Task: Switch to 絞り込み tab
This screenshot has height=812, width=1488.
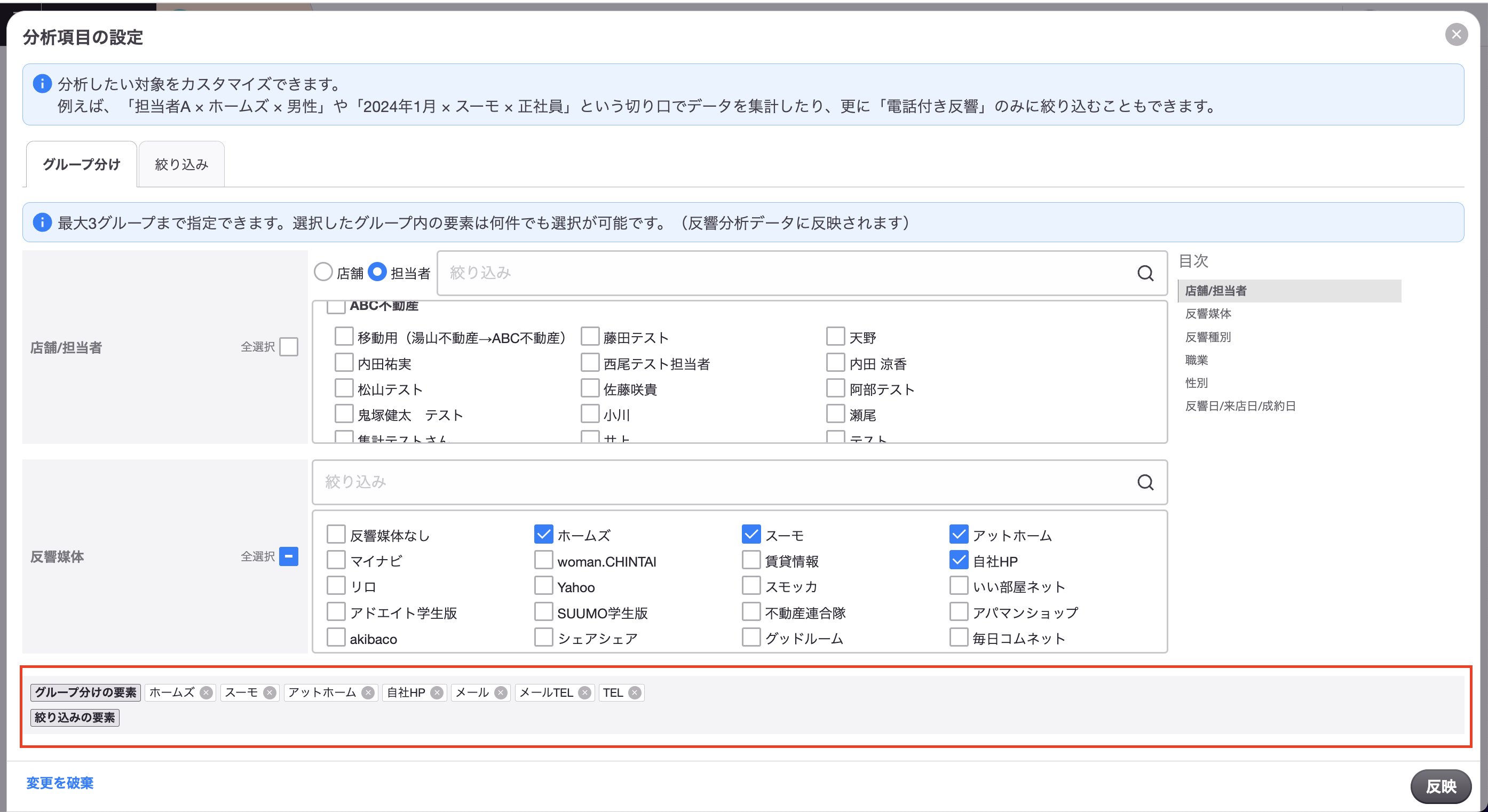Action: pos(181,165)
